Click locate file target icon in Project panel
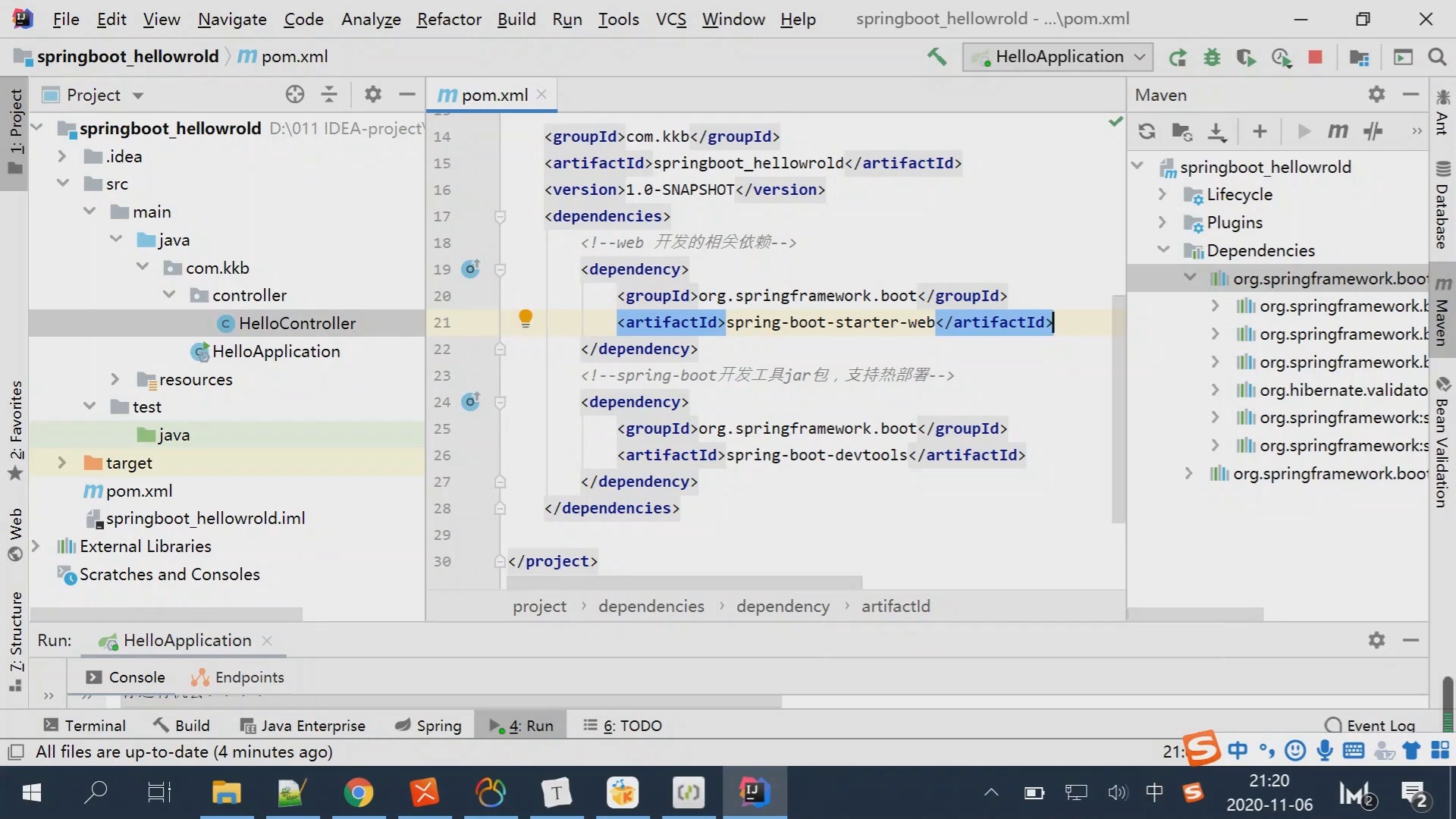The height and width of the screenshot is (819, 1456). 295,94
